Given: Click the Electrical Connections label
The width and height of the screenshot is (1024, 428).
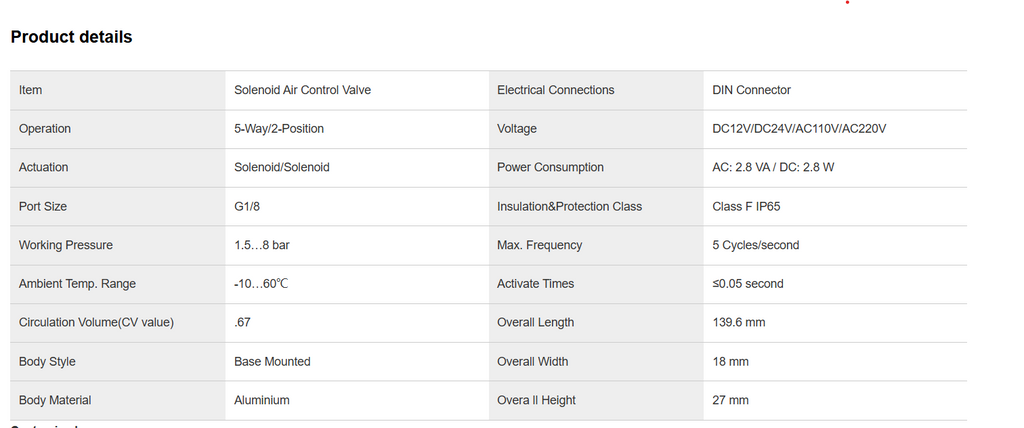Looking at the screenshot, I should [x=555, y=90].
